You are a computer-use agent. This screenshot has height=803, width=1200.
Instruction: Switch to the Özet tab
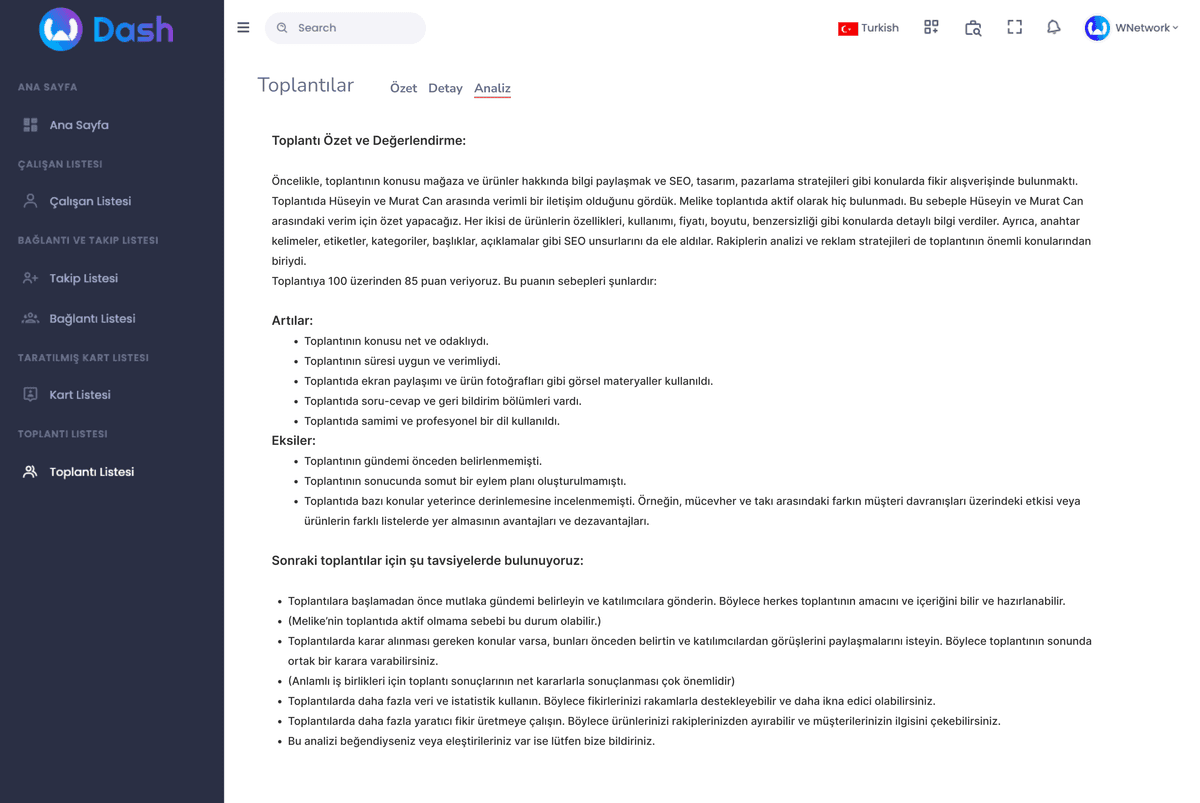pos(403,88)
